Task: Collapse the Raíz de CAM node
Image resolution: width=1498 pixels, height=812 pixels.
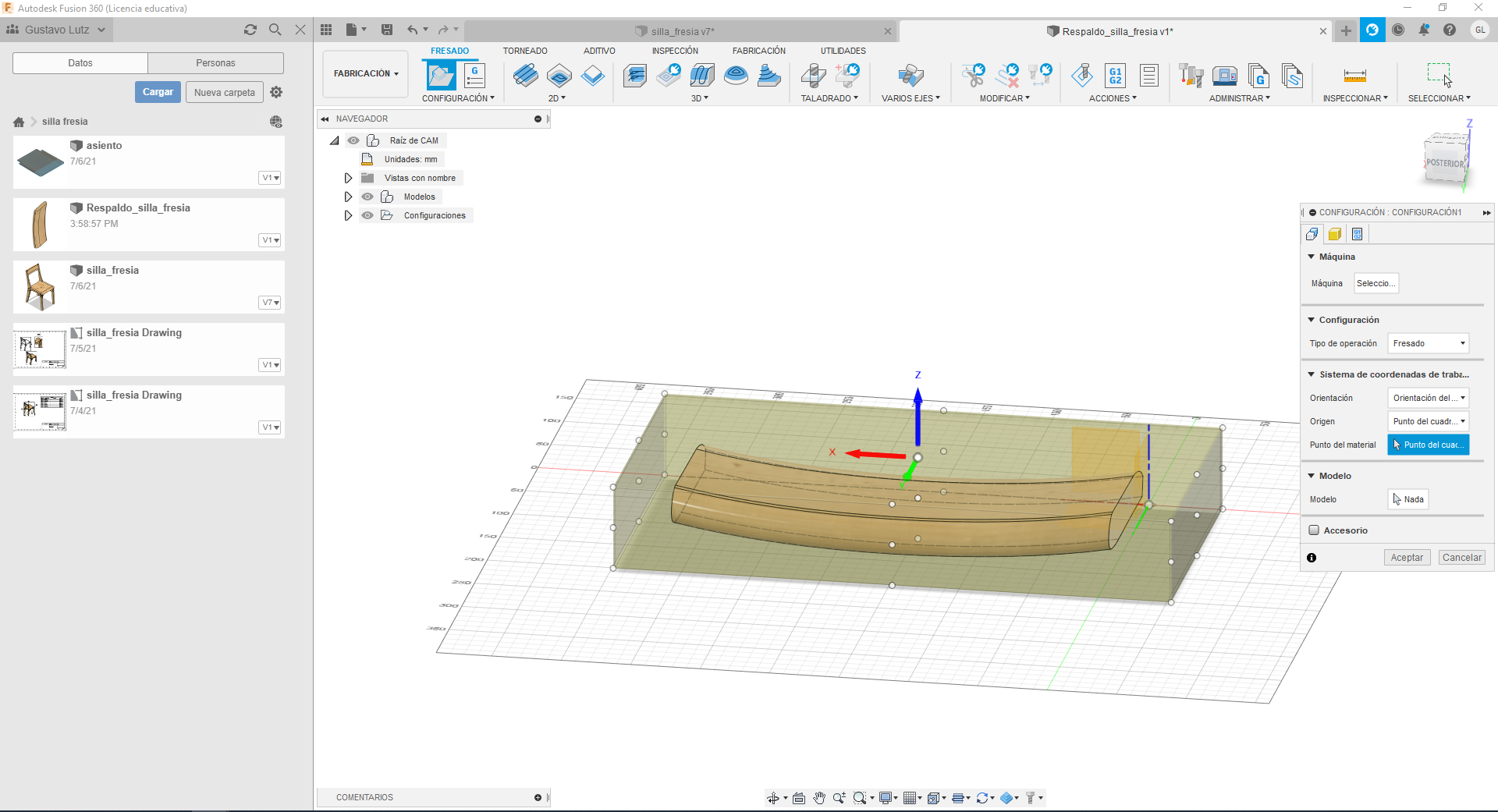Action: pyautogui.click(x=335, y=140)
